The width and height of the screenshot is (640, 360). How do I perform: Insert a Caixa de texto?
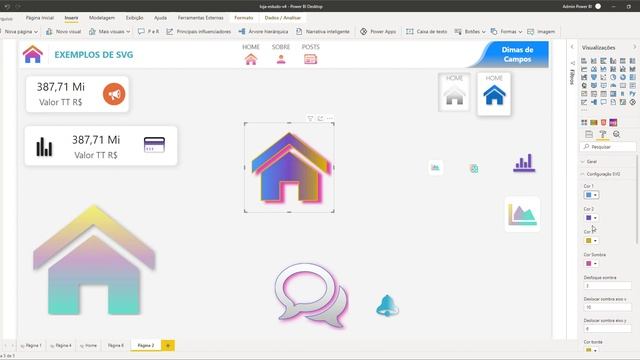(x=427, y=31)
